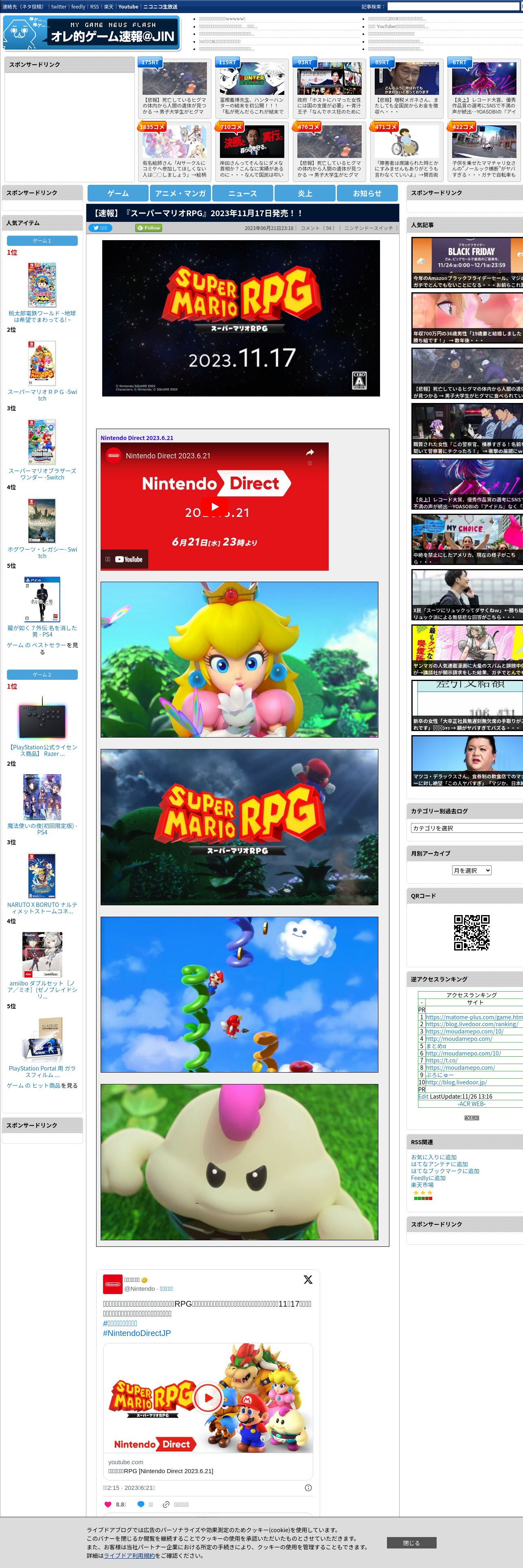Open the ライブドア利用規約 link in cookie banner
The image size is (523, 1568).
[129, 1555]
